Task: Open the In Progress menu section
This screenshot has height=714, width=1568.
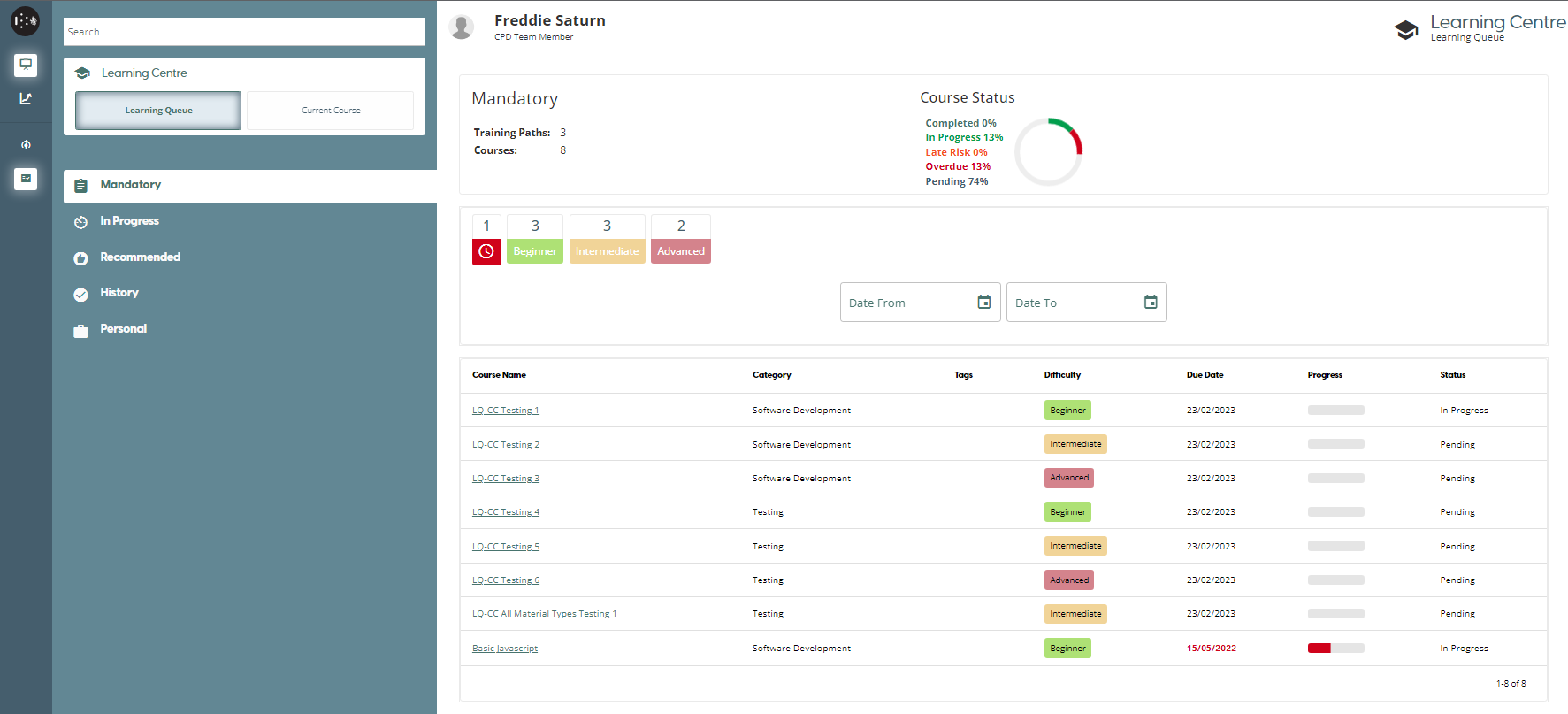Action: click(129, 221)
